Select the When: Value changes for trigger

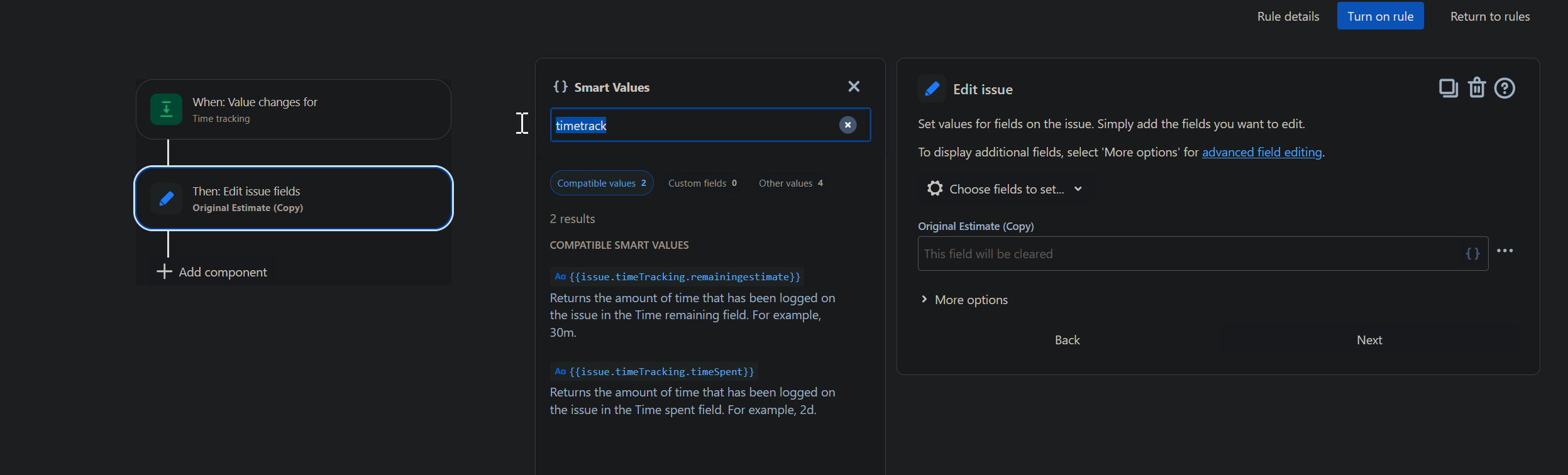pos(294,109)
